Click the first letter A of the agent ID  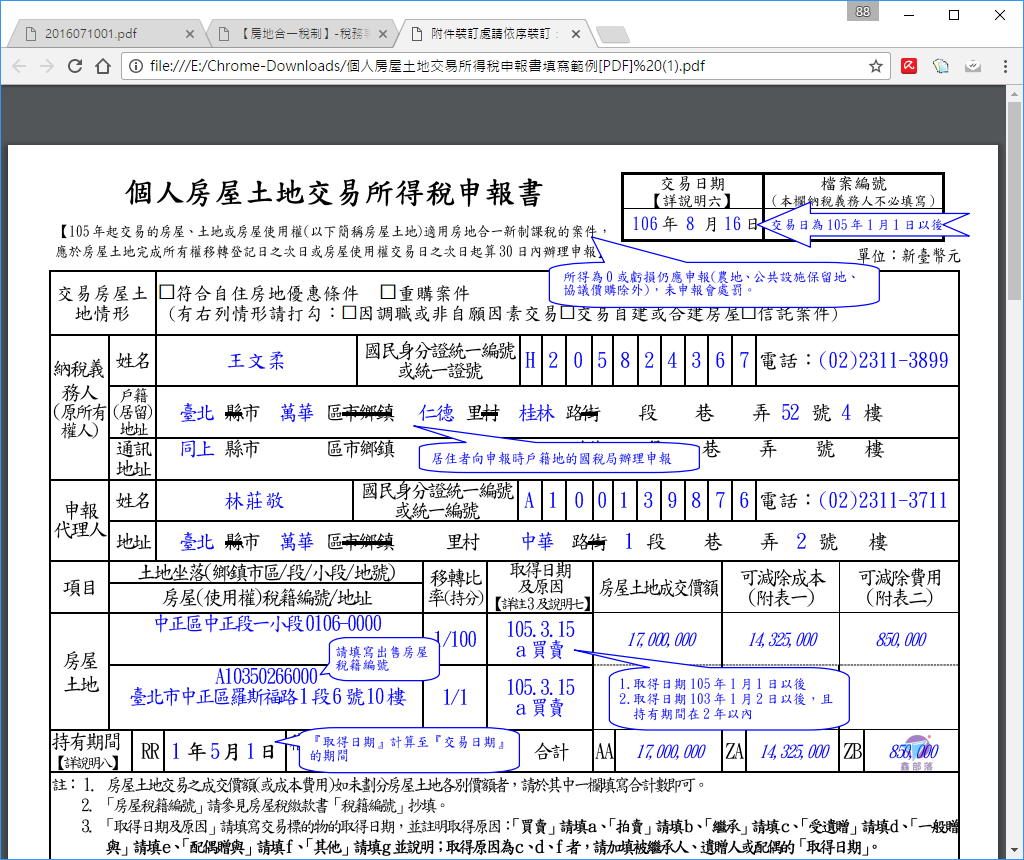[x=529, y=501]
